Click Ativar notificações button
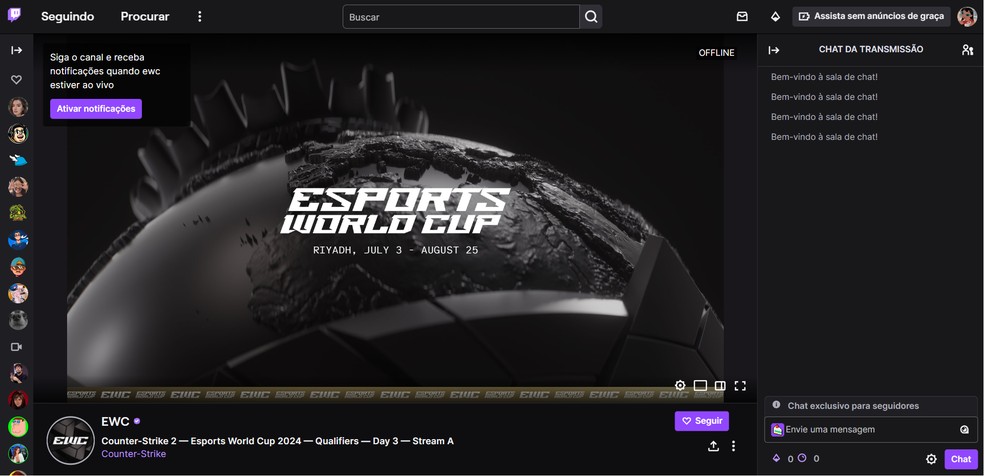Image resolution: width=984 pixels, height=476 pixels. click(96, 108)
